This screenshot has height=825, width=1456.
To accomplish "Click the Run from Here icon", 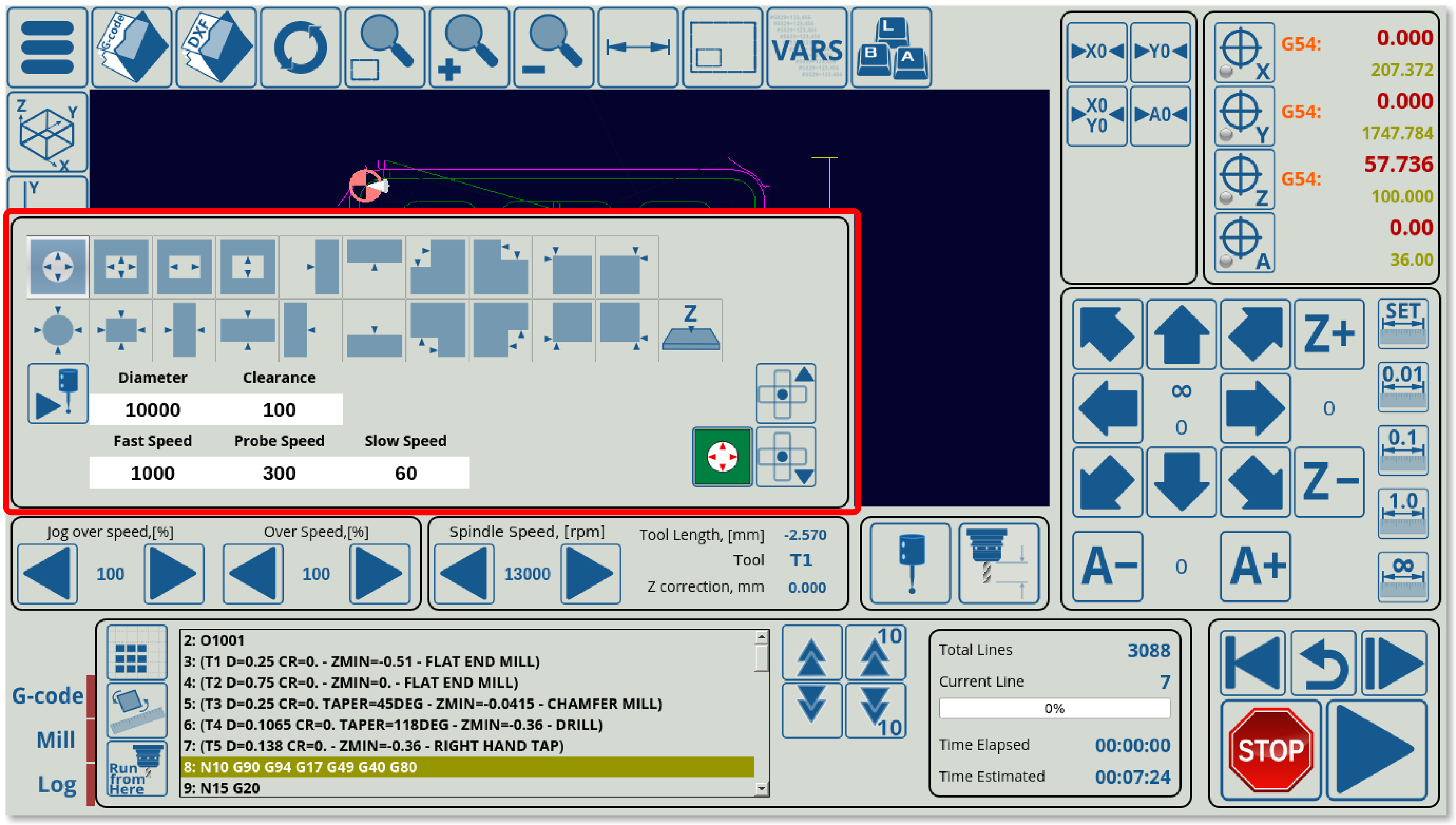I will [137, 768].
